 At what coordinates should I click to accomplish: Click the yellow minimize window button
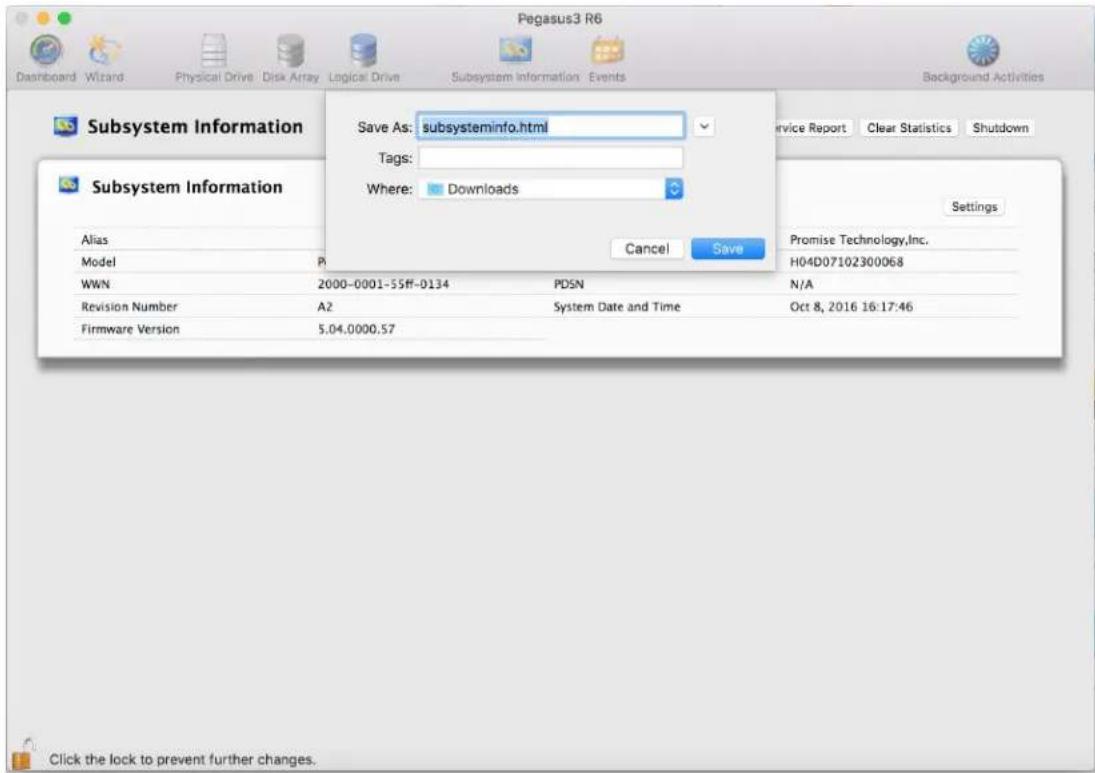point(43,18)
